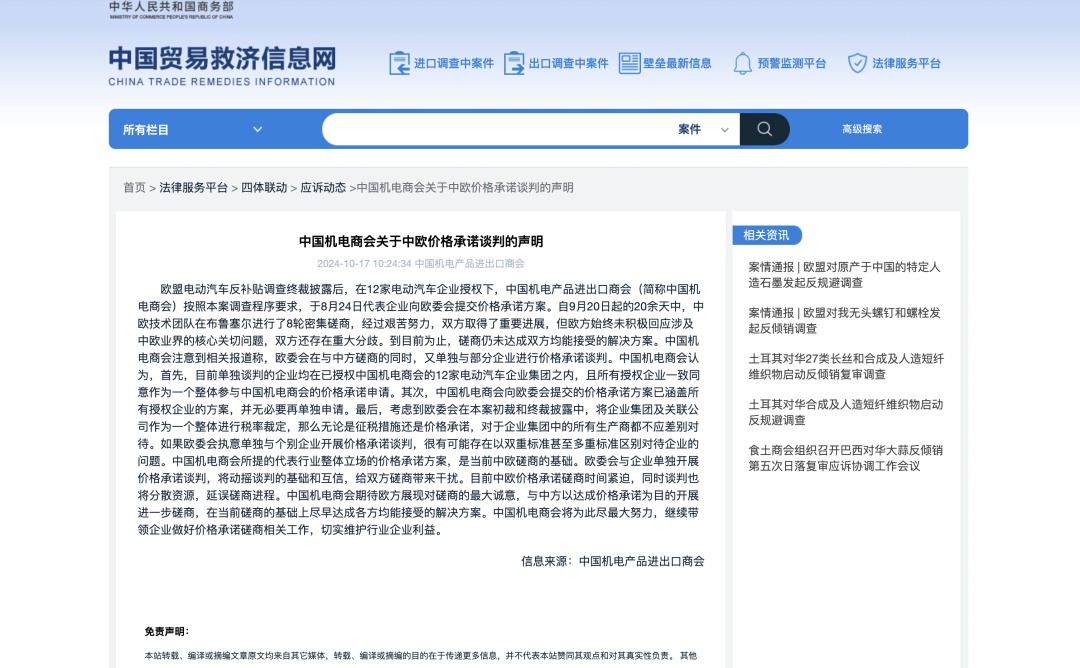
Task: Click the 进口调查中案件 clipboard icon
Action: tap(399, 63)
